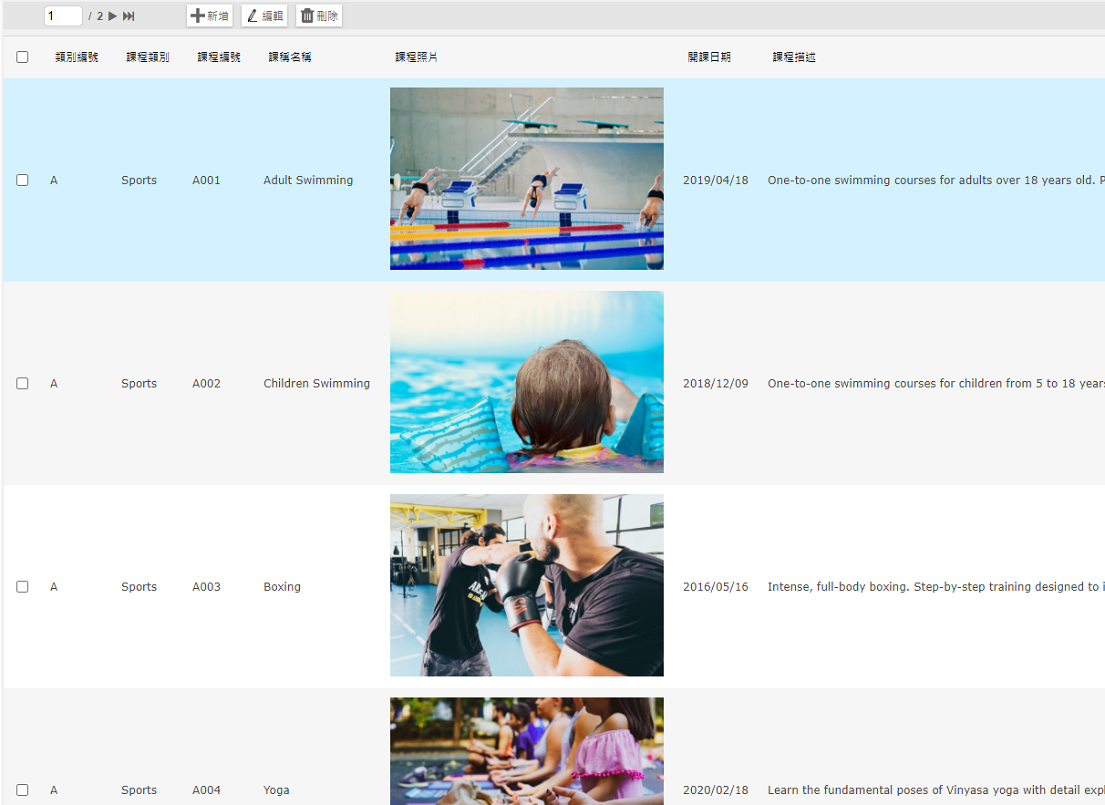Click the 課程照片 column header
Image resolution: width=1105 pixels, height=805 pixels.
pyautogui.click(x=416, y=57)
